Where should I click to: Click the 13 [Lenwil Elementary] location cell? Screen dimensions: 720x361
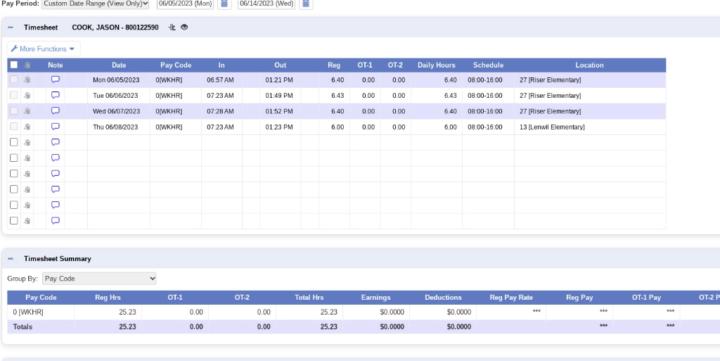552,127
